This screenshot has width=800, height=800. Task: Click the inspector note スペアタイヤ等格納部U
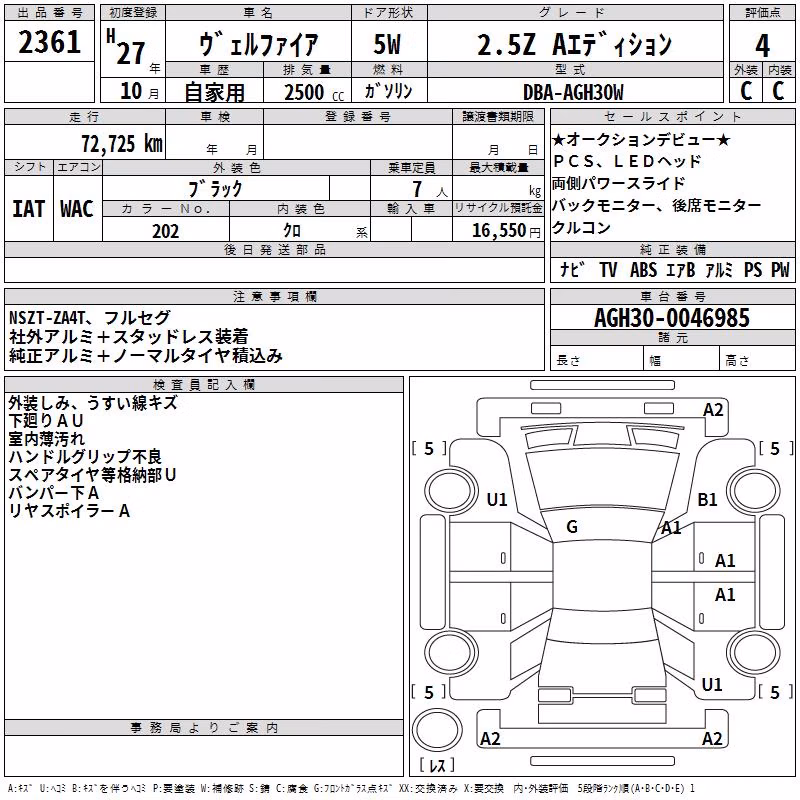tap(92, 474)
